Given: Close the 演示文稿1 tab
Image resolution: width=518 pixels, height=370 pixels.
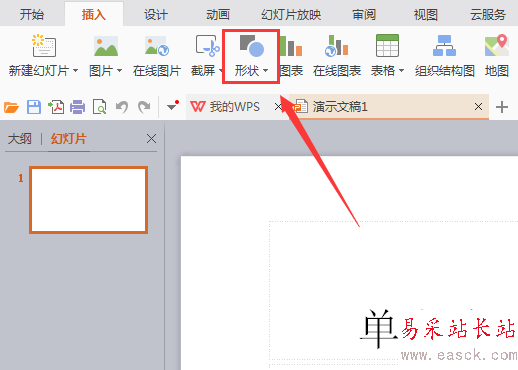Looking at the screenshot, I should click(x=478, y=107).
